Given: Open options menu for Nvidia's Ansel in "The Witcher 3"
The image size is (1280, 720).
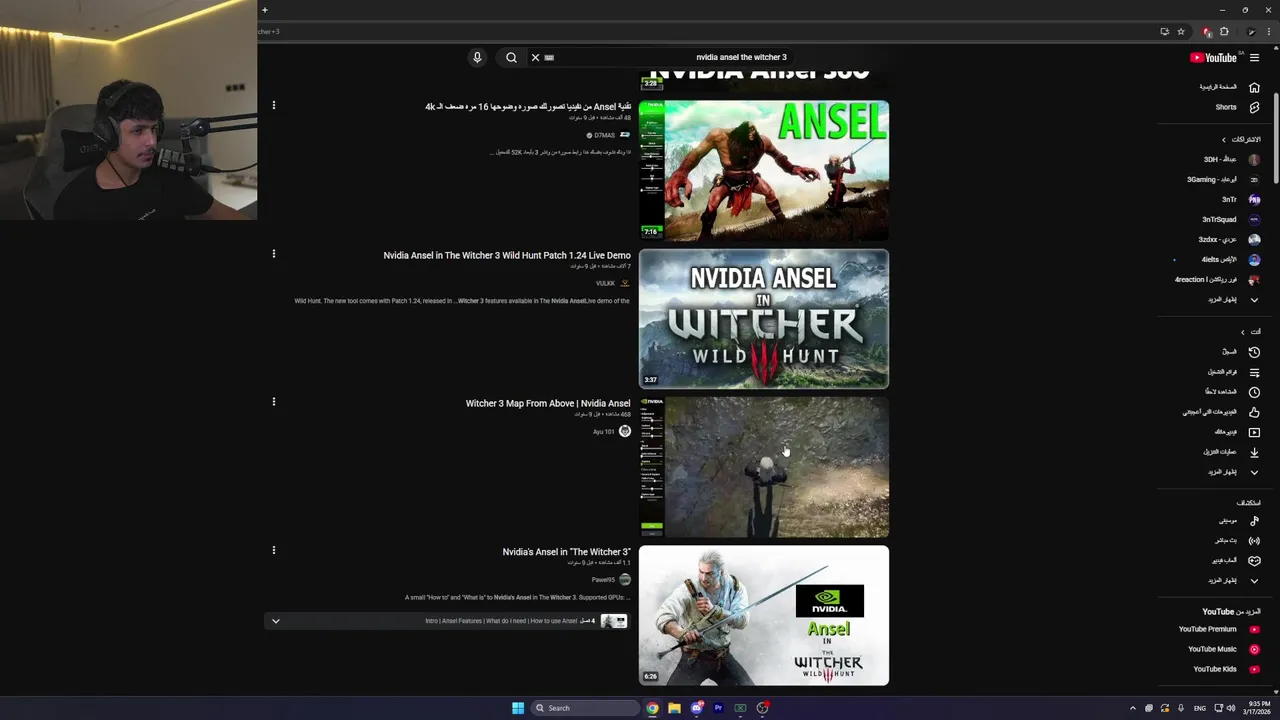Looking at the screenshot, I should click(x=273, y=550).
